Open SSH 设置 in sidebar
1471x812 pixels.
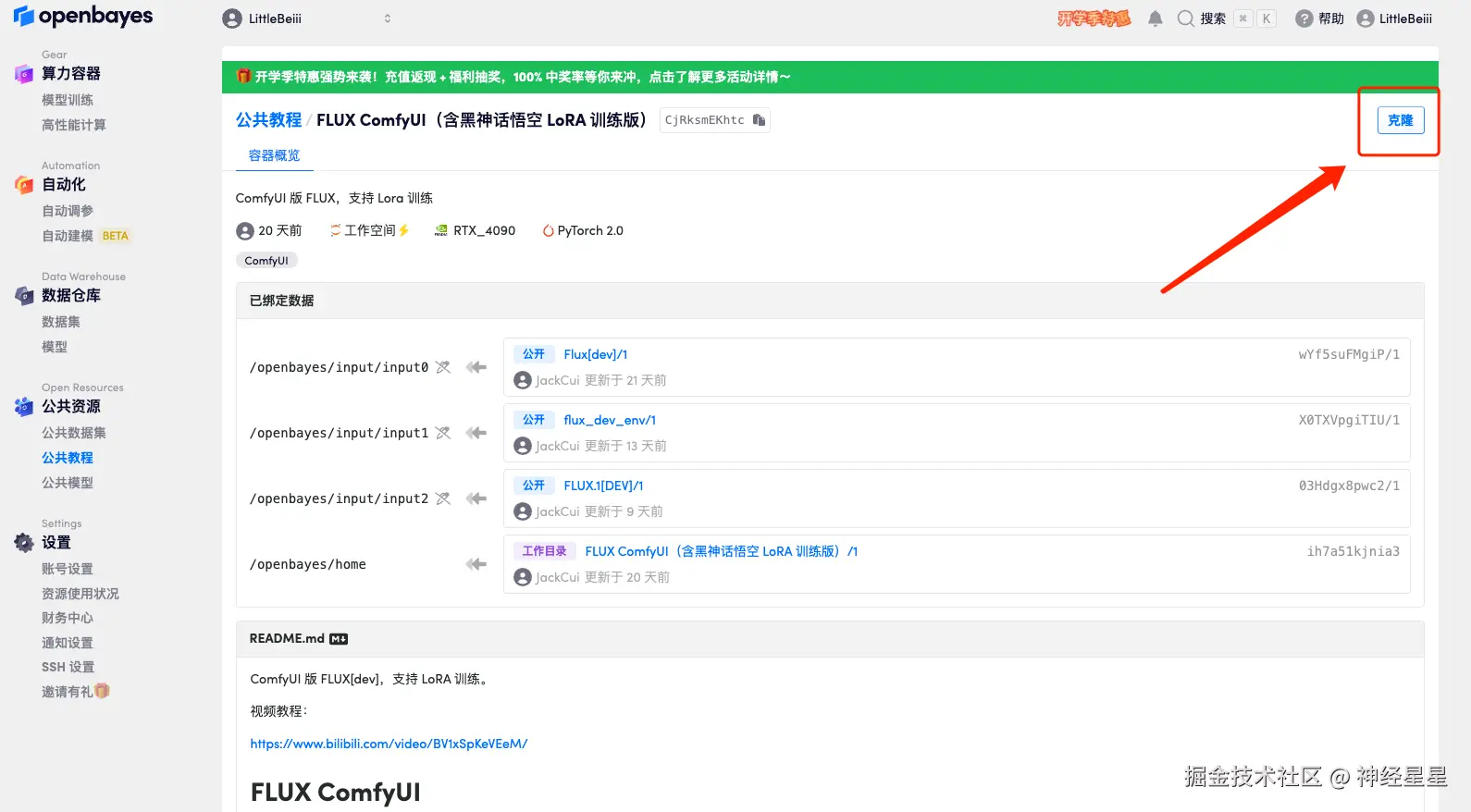click(x=68, y=667)
